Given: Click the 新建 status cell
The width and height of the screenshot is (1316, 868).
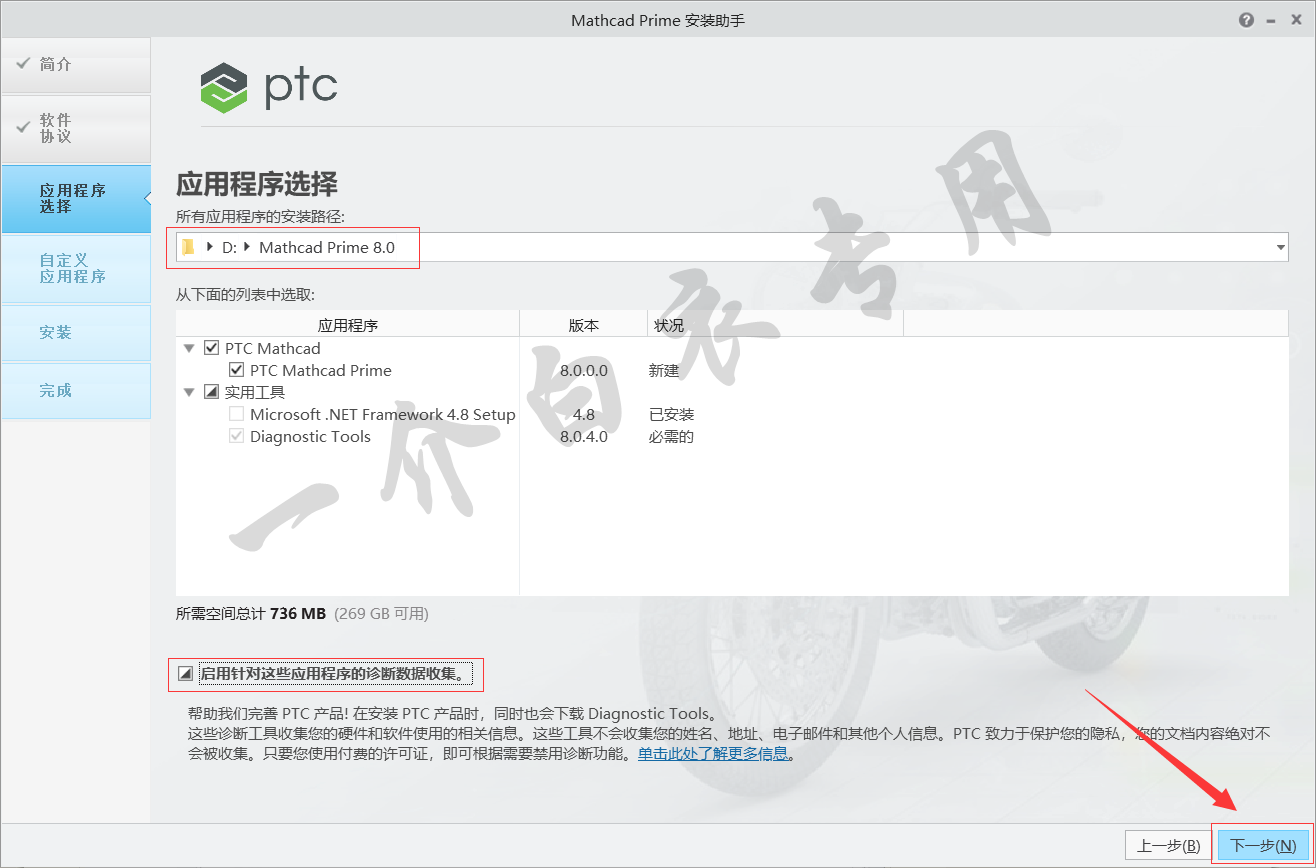Looking at the screenshot, I should pos(664,370).
